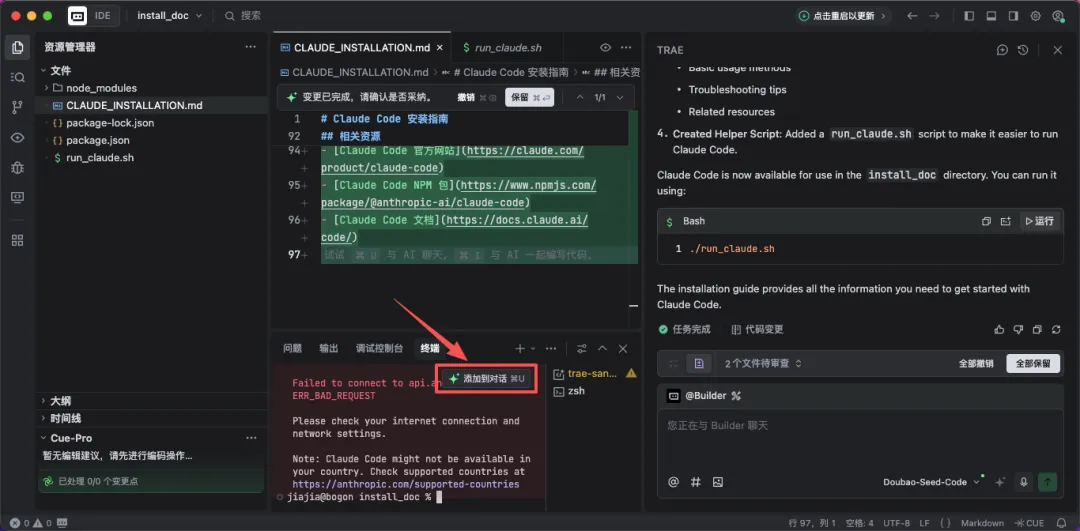Toggle the secondary right sidebar layout
Screen dimensions: 1080x531
(x=1013, y=16)
